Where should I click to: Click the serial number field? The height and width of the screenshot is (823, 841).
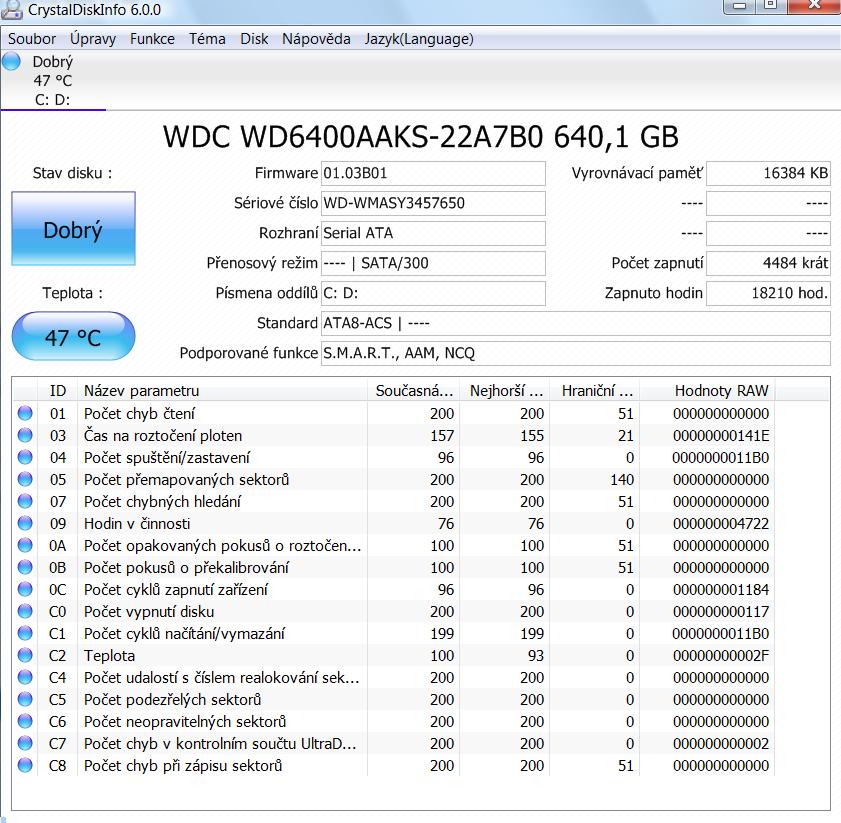432,203
